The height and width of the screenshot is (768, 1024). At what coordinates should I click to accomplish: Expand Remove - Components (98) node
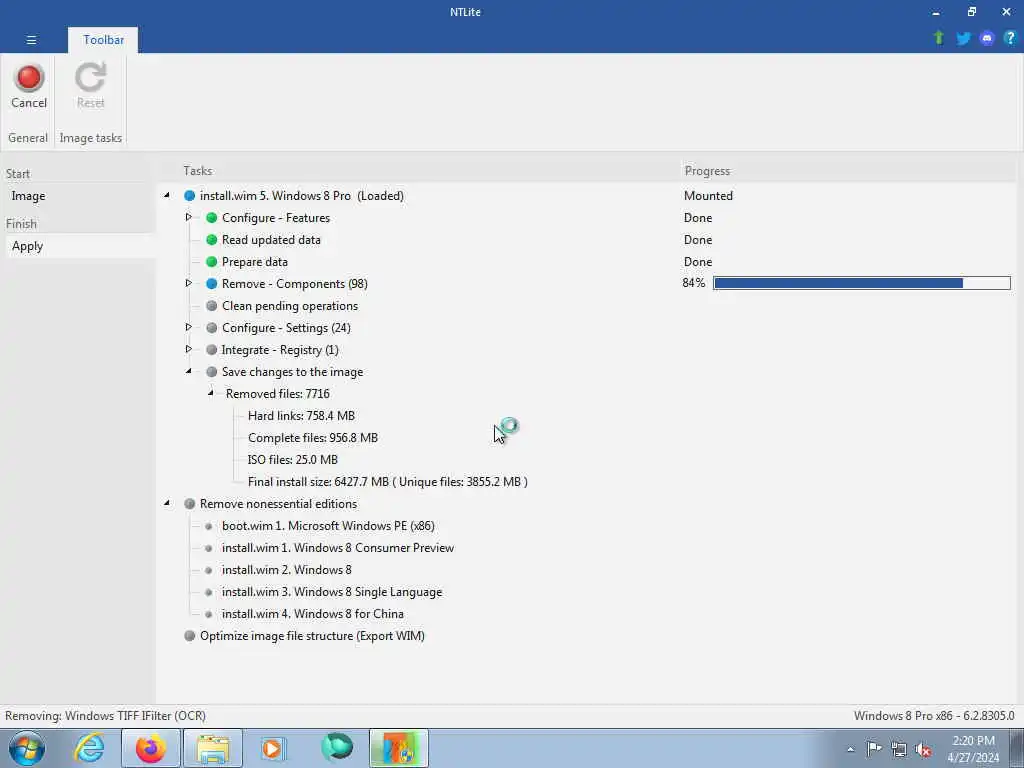pos(189,283)
